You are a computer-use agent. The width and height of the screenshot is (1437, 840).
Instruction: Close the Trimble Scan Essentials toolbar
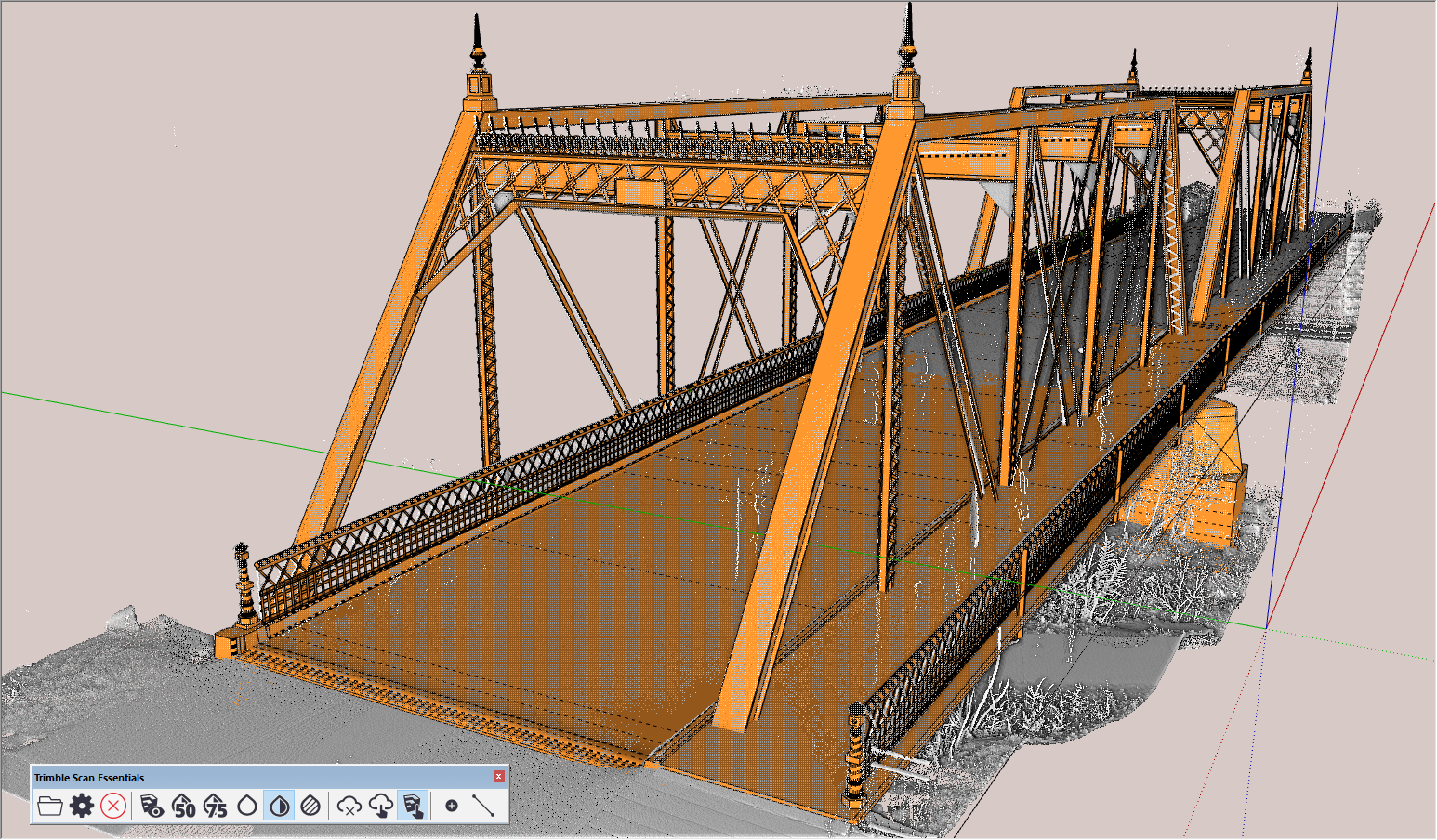coord(500,777)
